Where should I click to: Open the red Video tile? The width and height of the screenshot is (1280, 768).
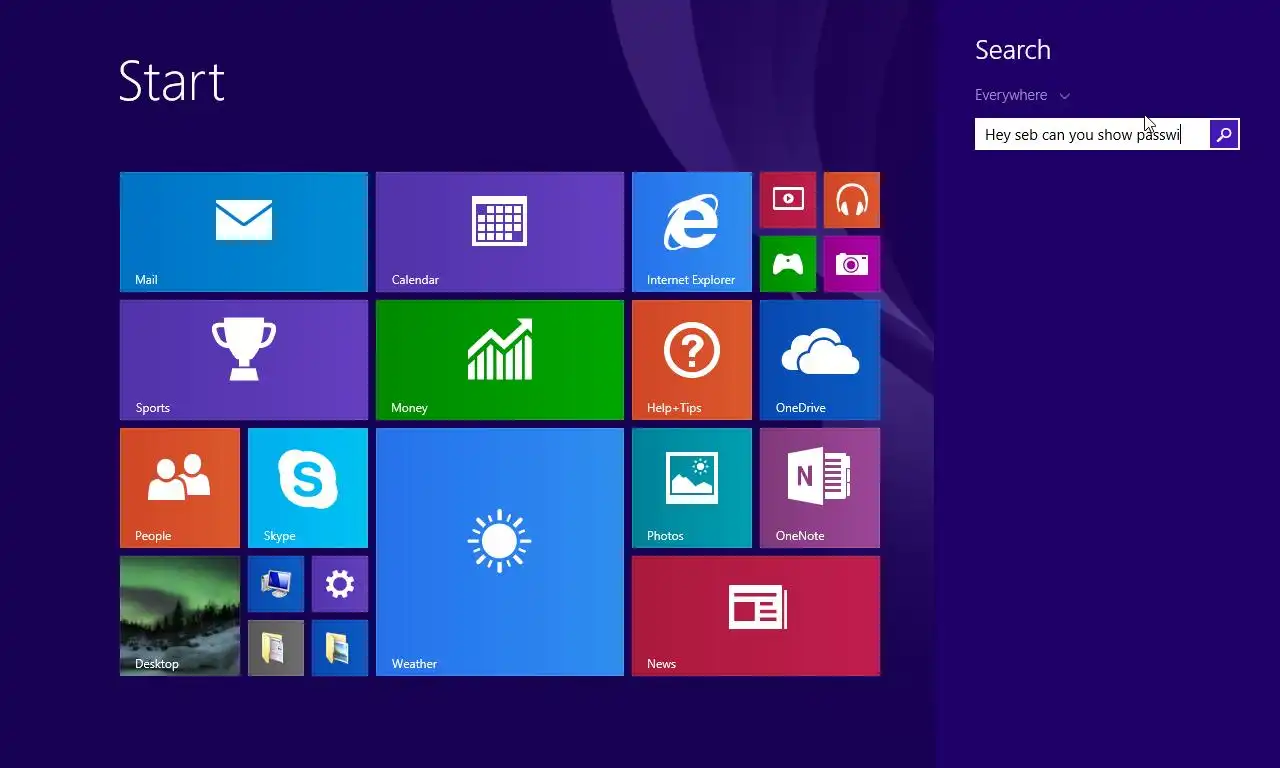788,200
